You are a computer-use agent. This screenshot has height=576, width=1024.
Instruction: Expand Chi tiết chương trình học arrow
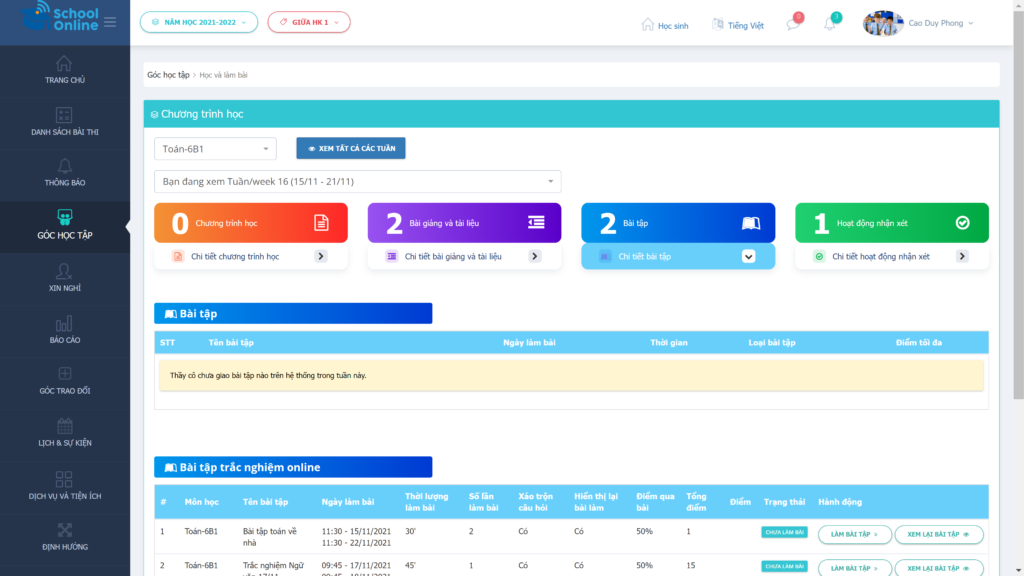pos(321,257)
